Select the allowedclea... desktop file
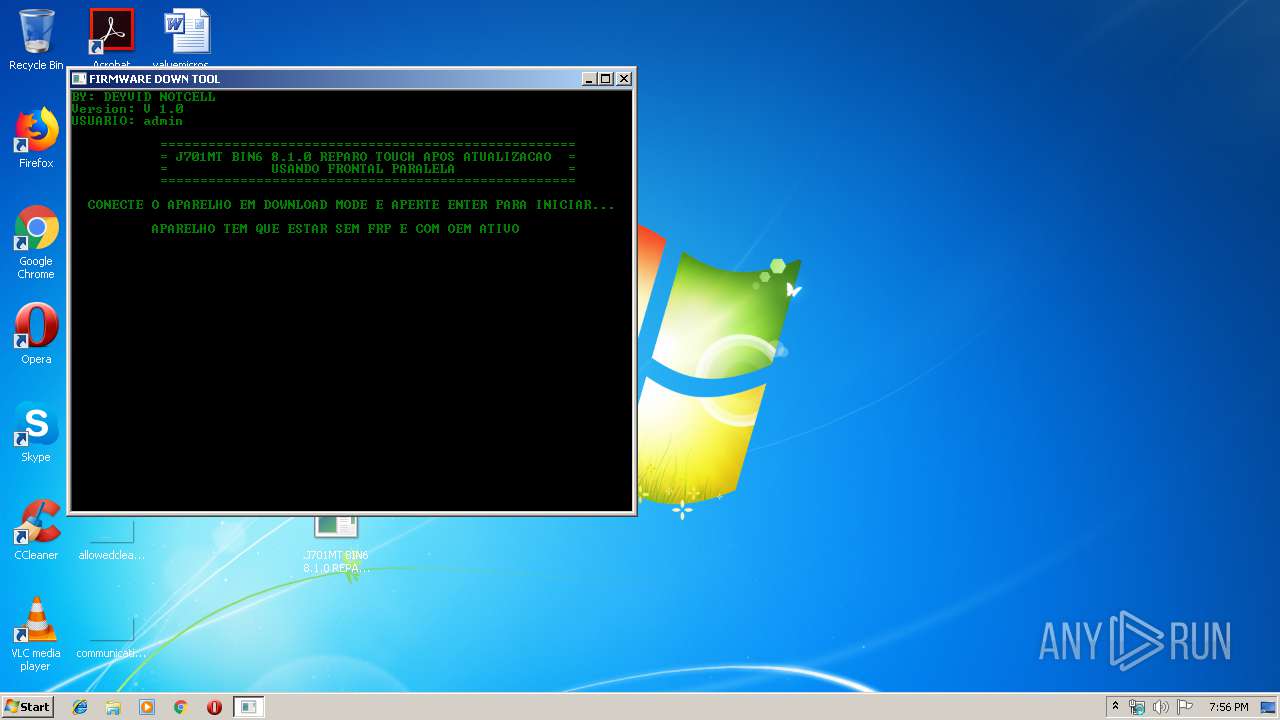This screenshot has width=1280, height=720. coord(111,540)
